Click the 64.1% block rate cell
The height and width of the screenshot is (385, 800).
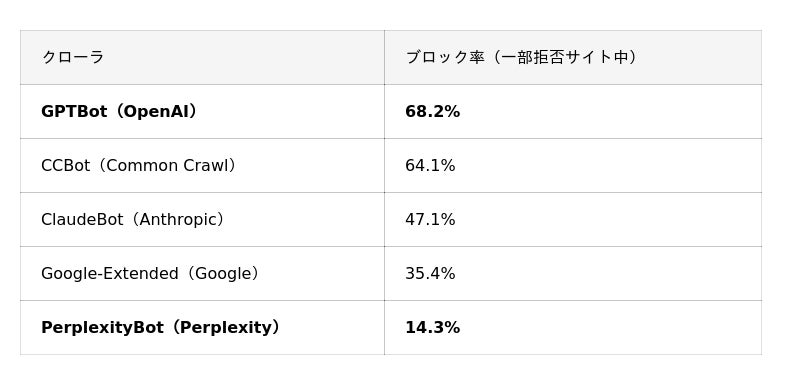tap(573, 165)
